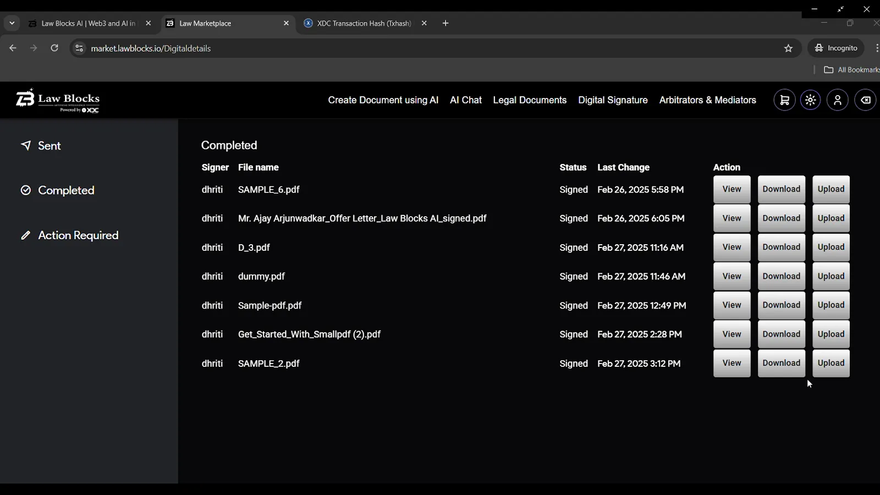Reload the page

(54, 48)
